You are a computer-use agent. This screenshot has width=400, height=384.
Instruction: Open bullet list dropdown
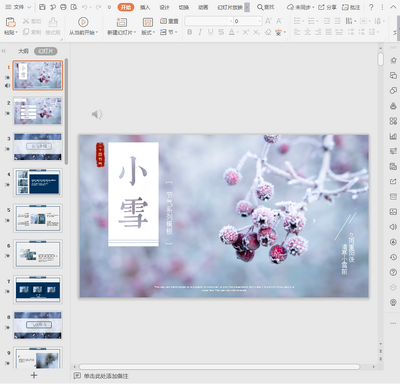pos(303,21)
